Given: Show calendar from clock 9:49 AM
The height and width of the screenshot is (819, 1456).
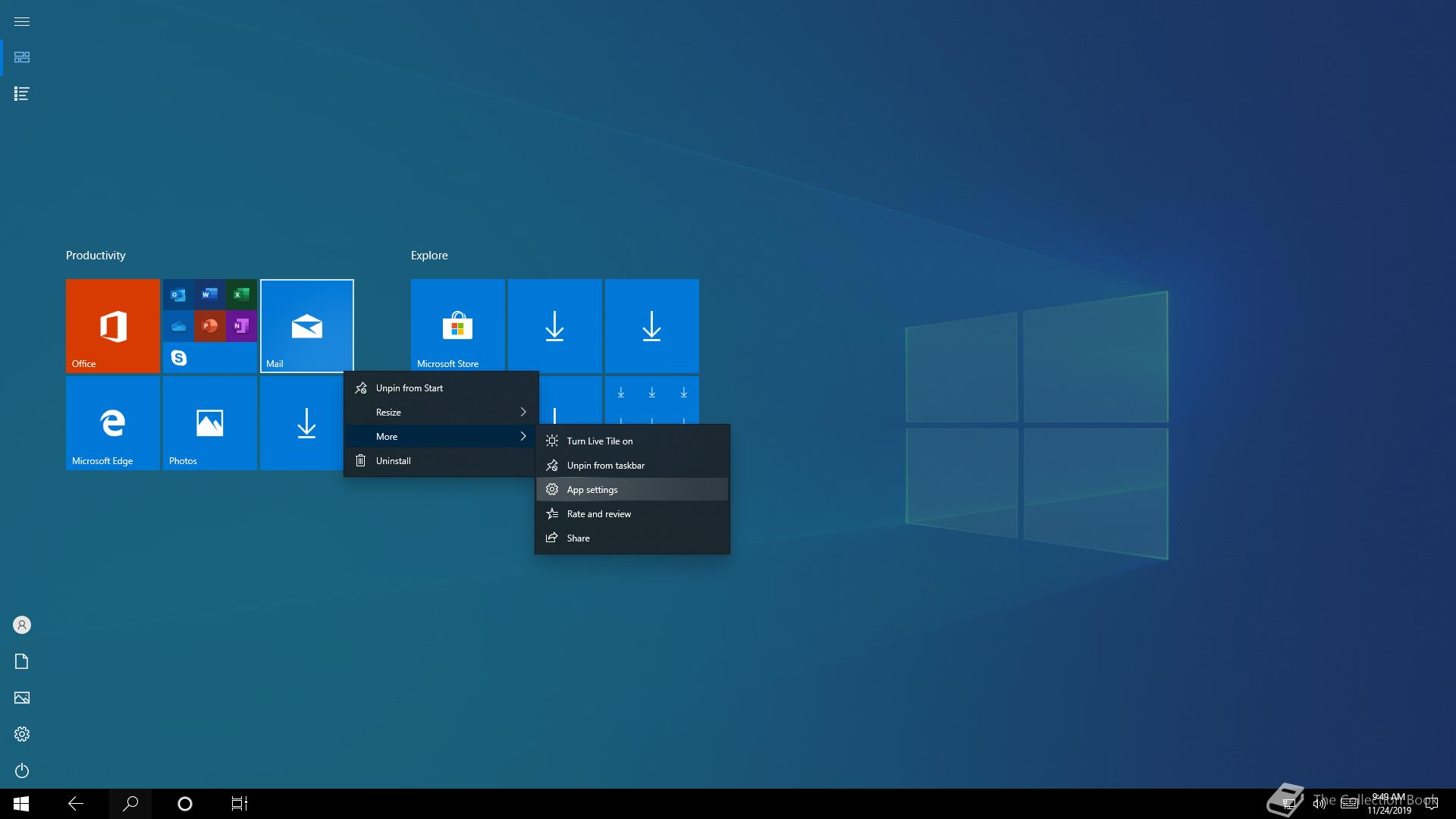Looking at the screenshot, I should point(1389,804).
